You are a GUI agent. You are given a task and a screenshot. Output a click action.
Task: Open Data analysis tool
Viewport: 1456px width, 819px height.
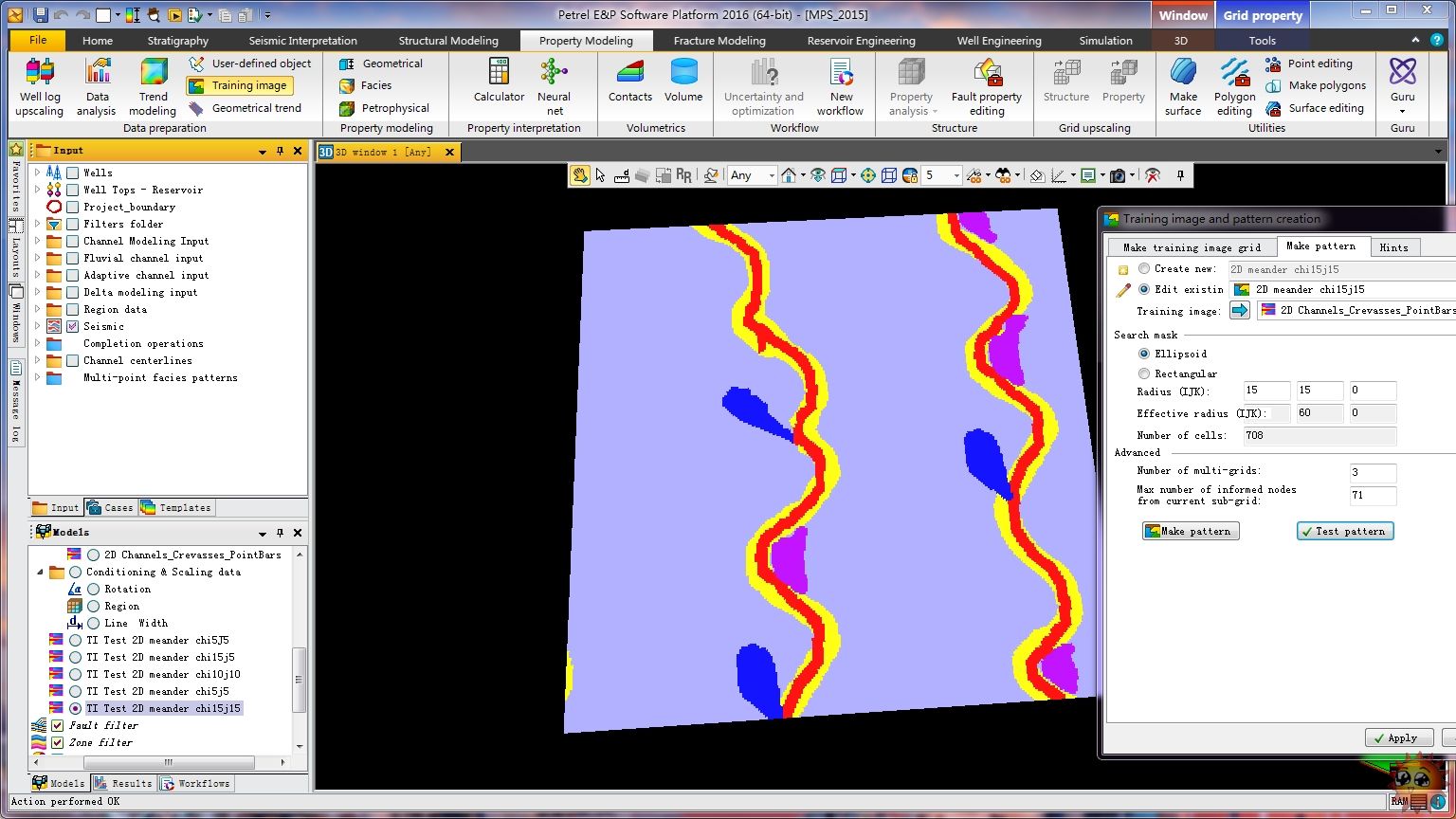tap(98, 86)
